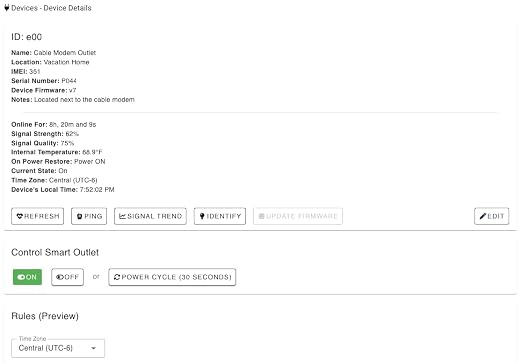The image size is (522, 363).
Task: Click the Identify lightbulb icon
Action: tap(202, 216)
